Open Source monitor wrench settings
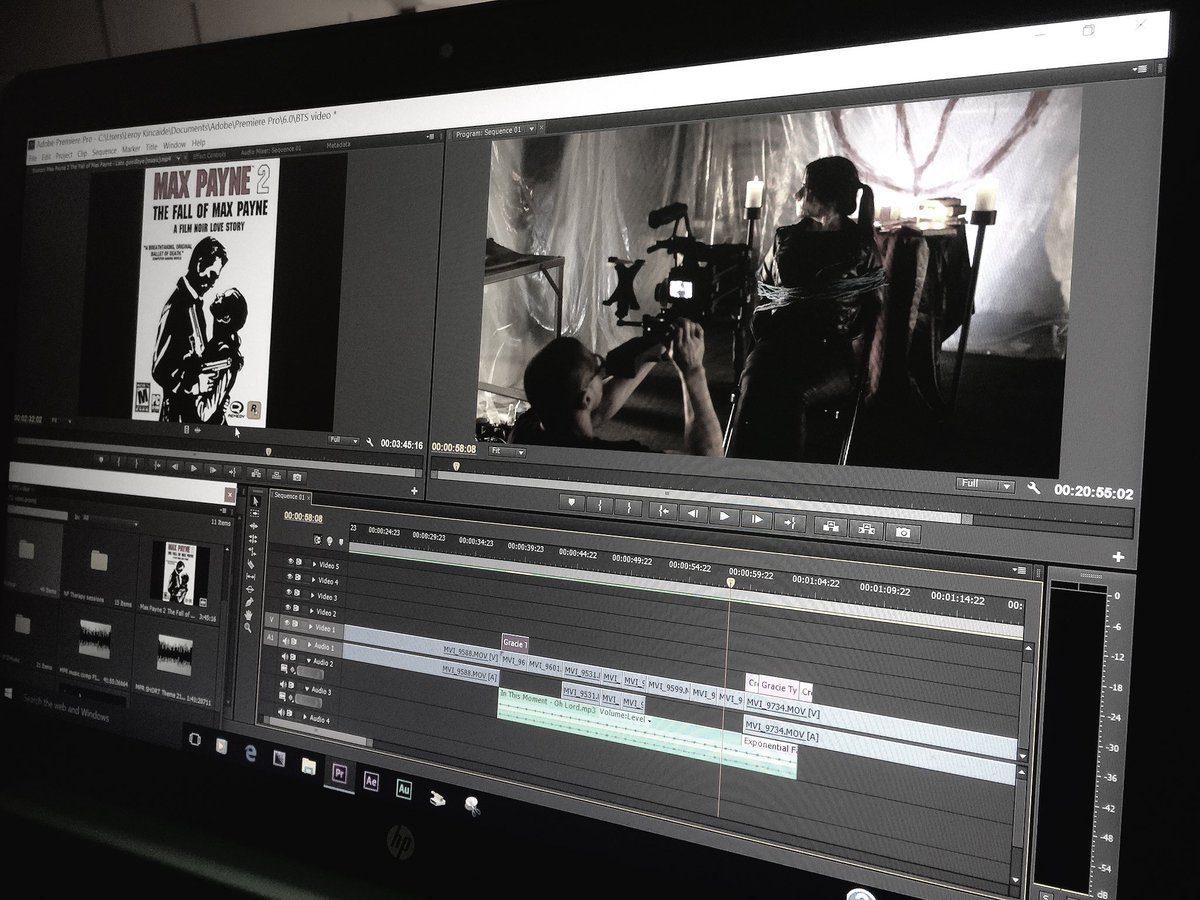This screenshot has width=1200, height=900. [369, 442]
